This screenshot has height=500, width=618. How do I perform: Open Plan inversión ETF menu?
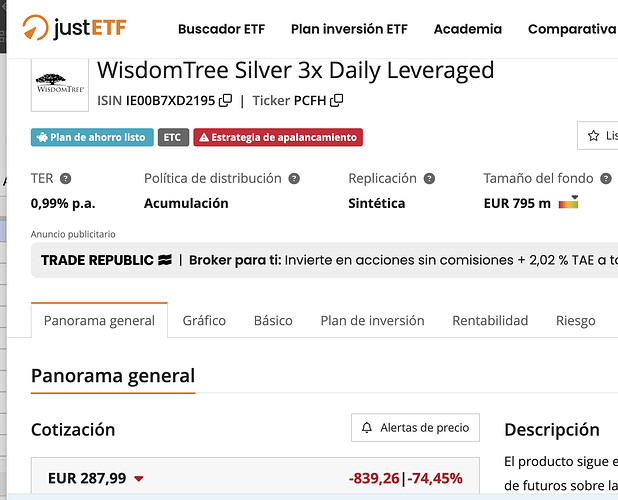click(x=349, y=29)
